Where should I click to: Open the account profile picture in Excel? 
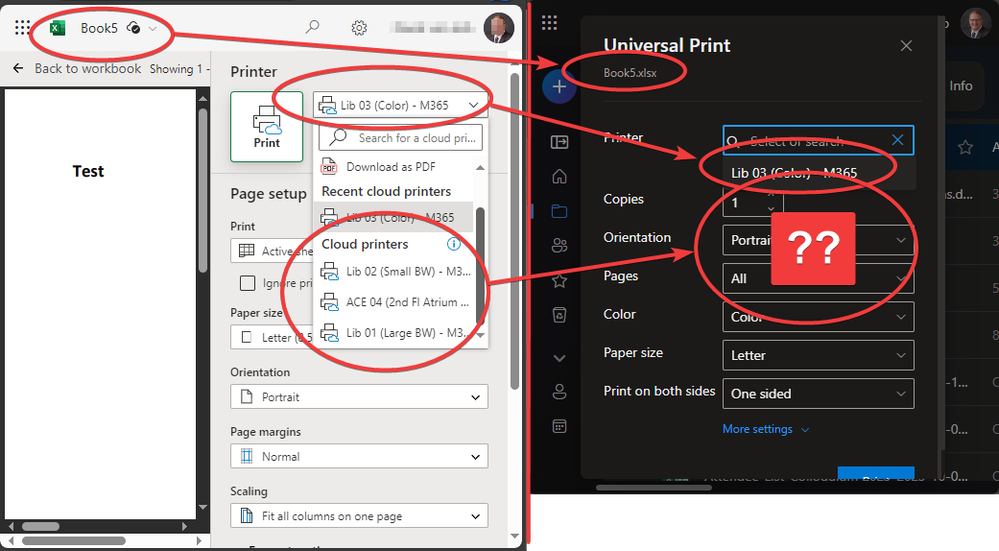(498, 27)
